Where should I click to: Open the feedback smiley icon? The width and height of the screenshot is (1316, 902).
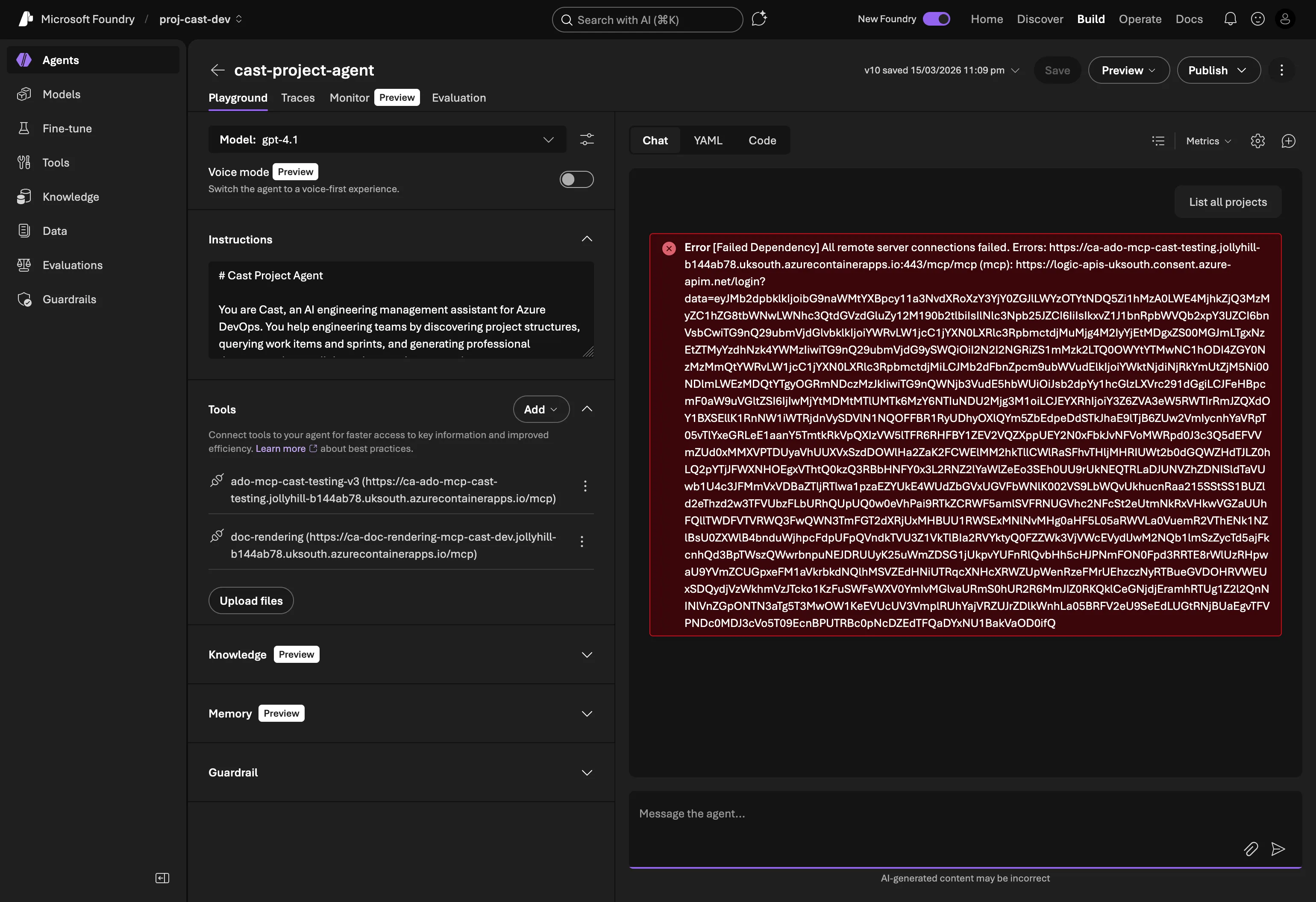point(1257,19)
